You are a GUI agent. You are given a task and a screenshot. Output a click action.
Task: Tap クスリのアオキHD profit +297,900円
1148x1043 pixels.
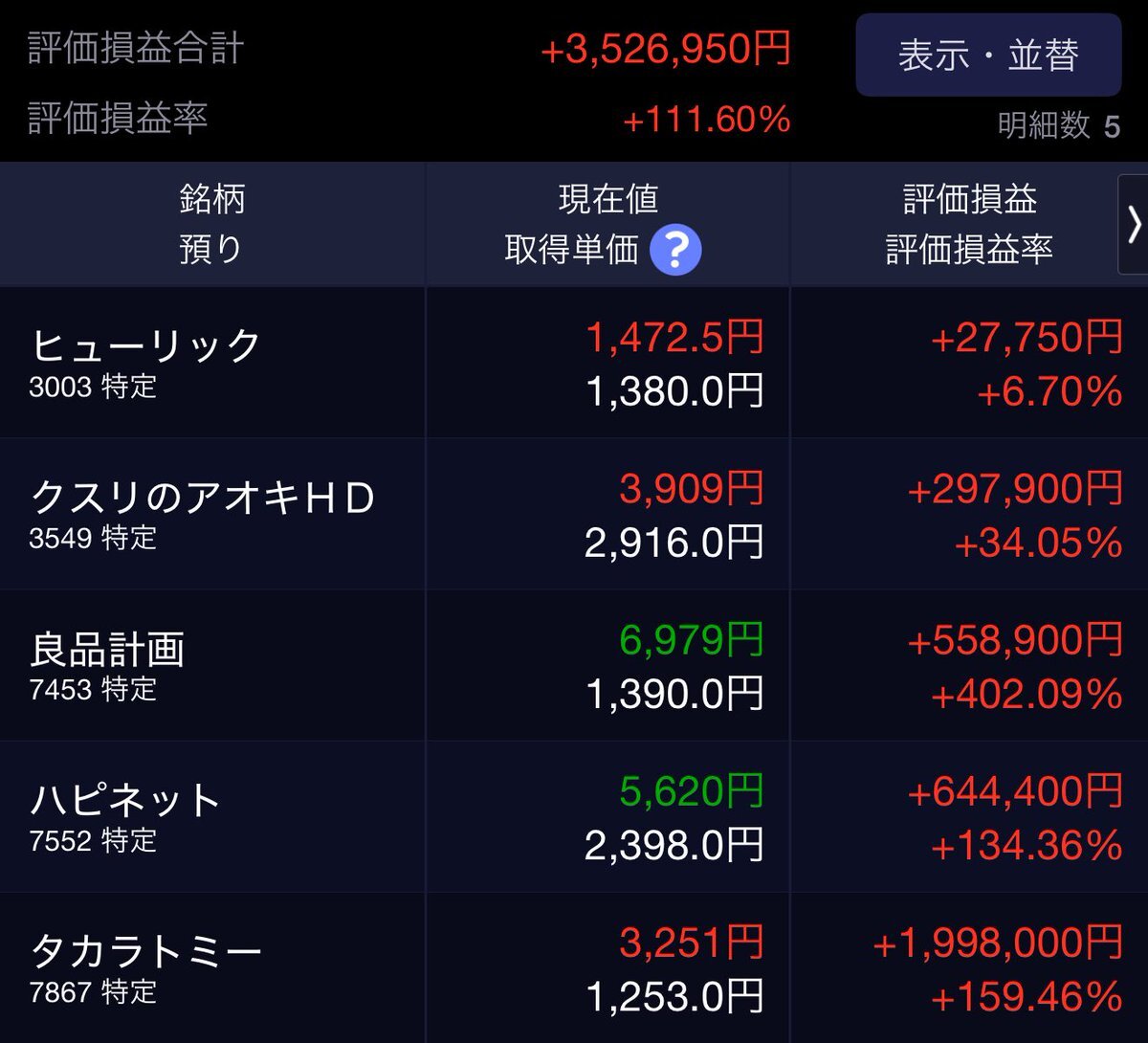(1015, 489)
